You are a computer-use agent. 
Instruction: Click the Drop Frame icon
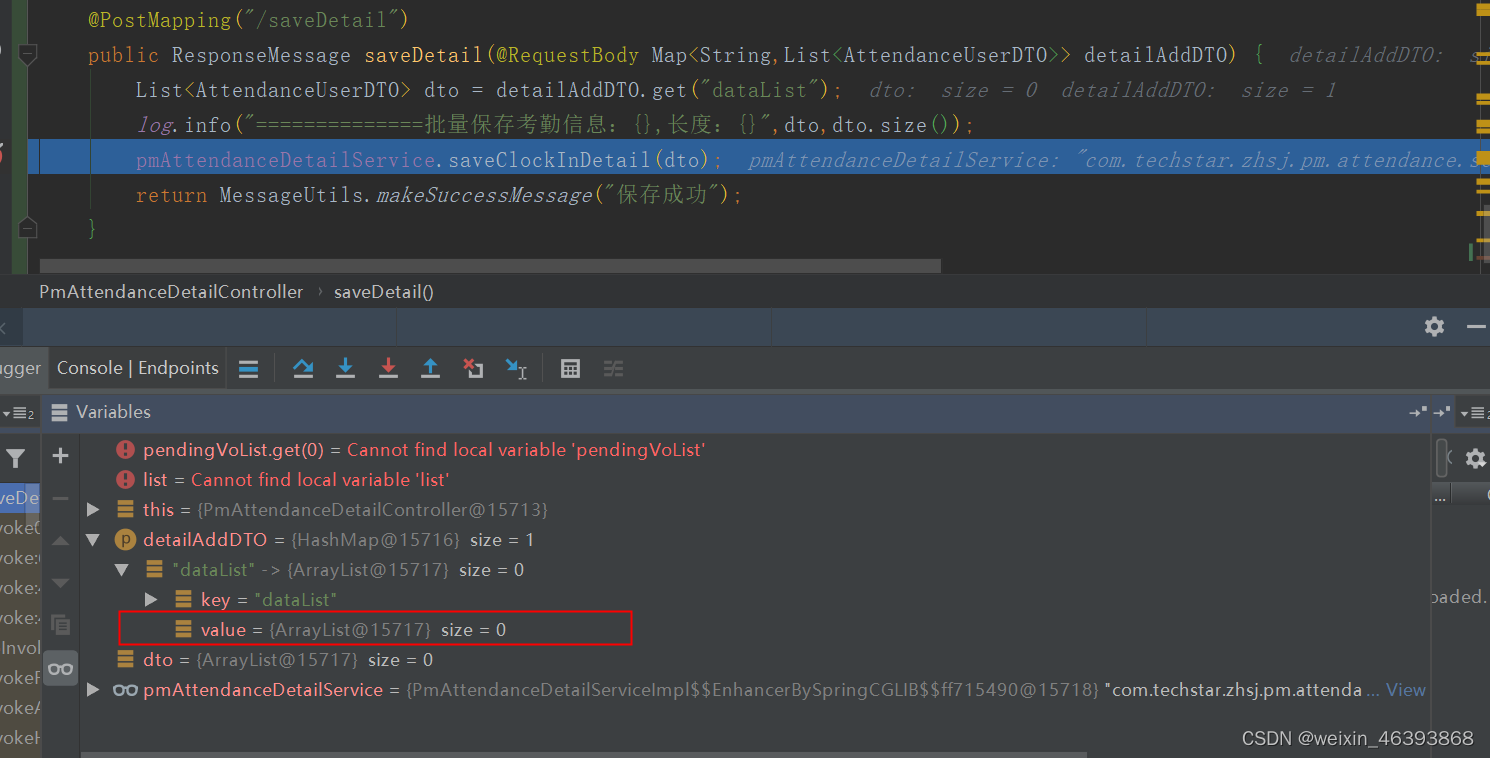coord(473,368)
